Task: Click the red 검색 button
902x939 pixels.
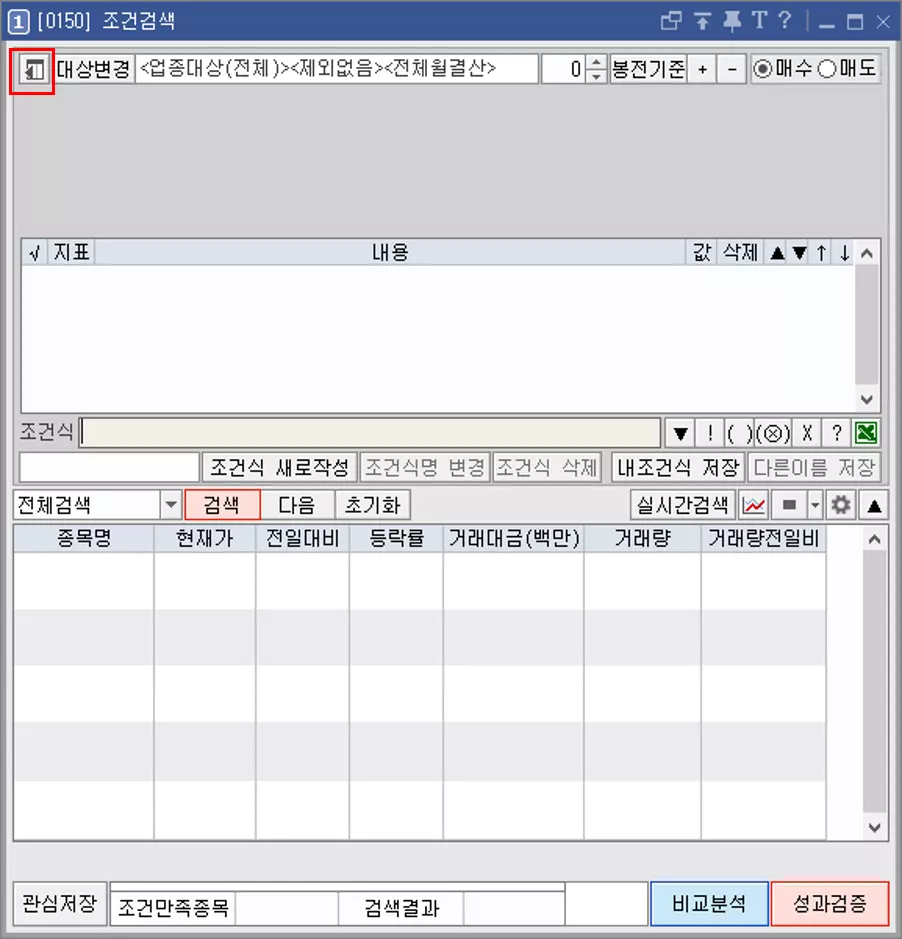Action: point(222,505)
